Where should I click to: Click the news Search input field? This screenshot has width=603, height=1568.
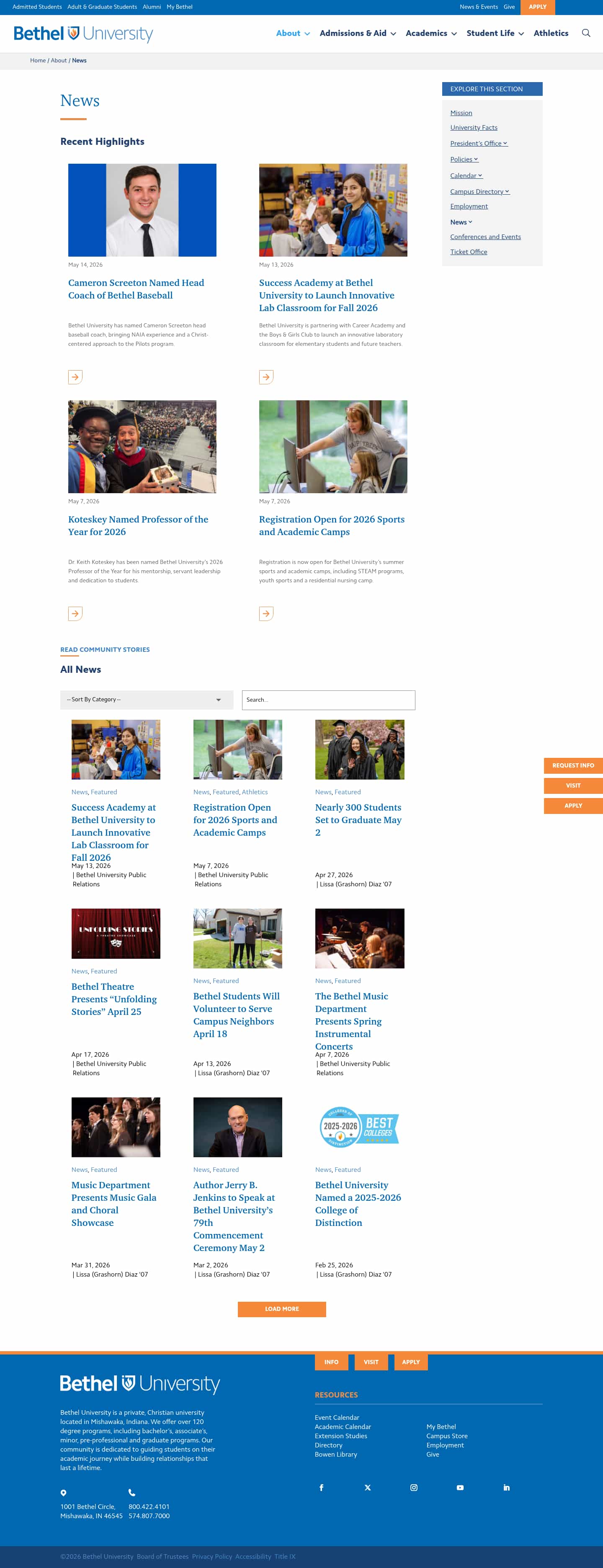(329, 699)
